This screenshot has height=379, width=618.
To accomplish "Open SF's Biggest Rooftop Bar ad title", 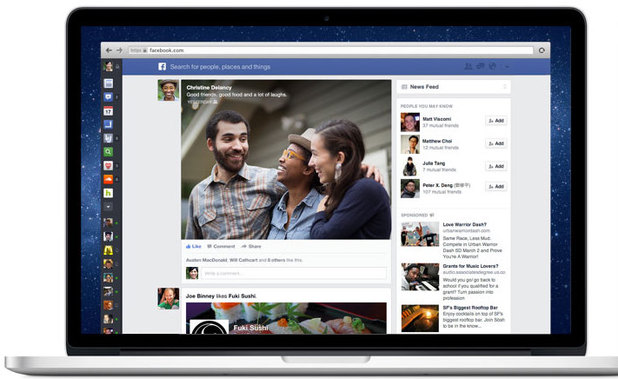I will coord(470,308).
